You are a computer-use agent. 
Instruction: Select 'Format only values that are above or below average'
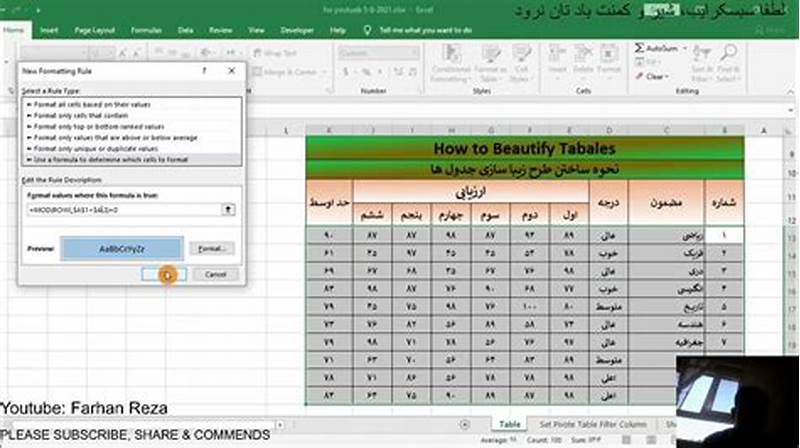[131, 138]
